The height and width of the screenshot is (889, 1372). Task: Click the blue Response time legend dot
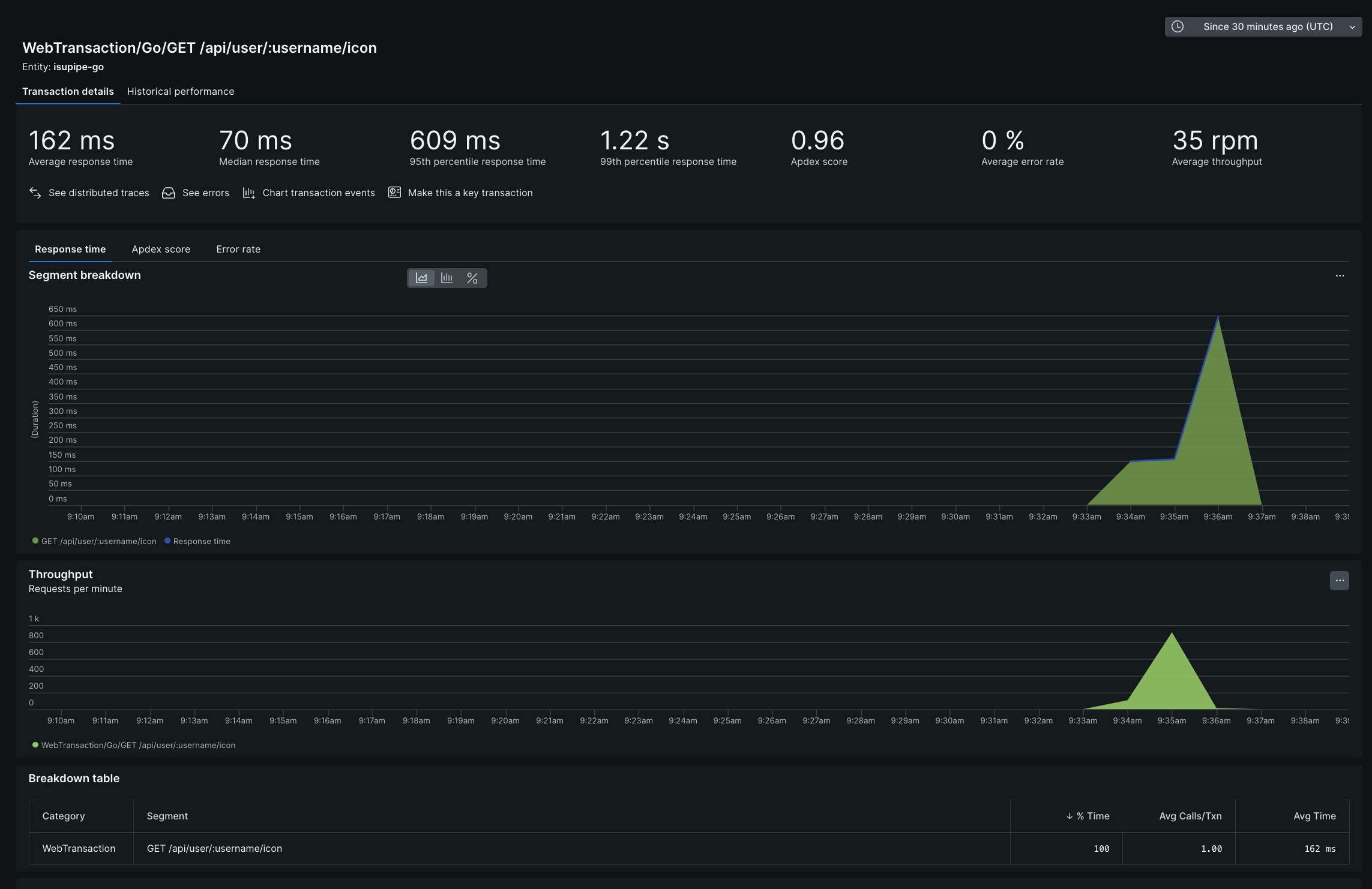point(167,540)
